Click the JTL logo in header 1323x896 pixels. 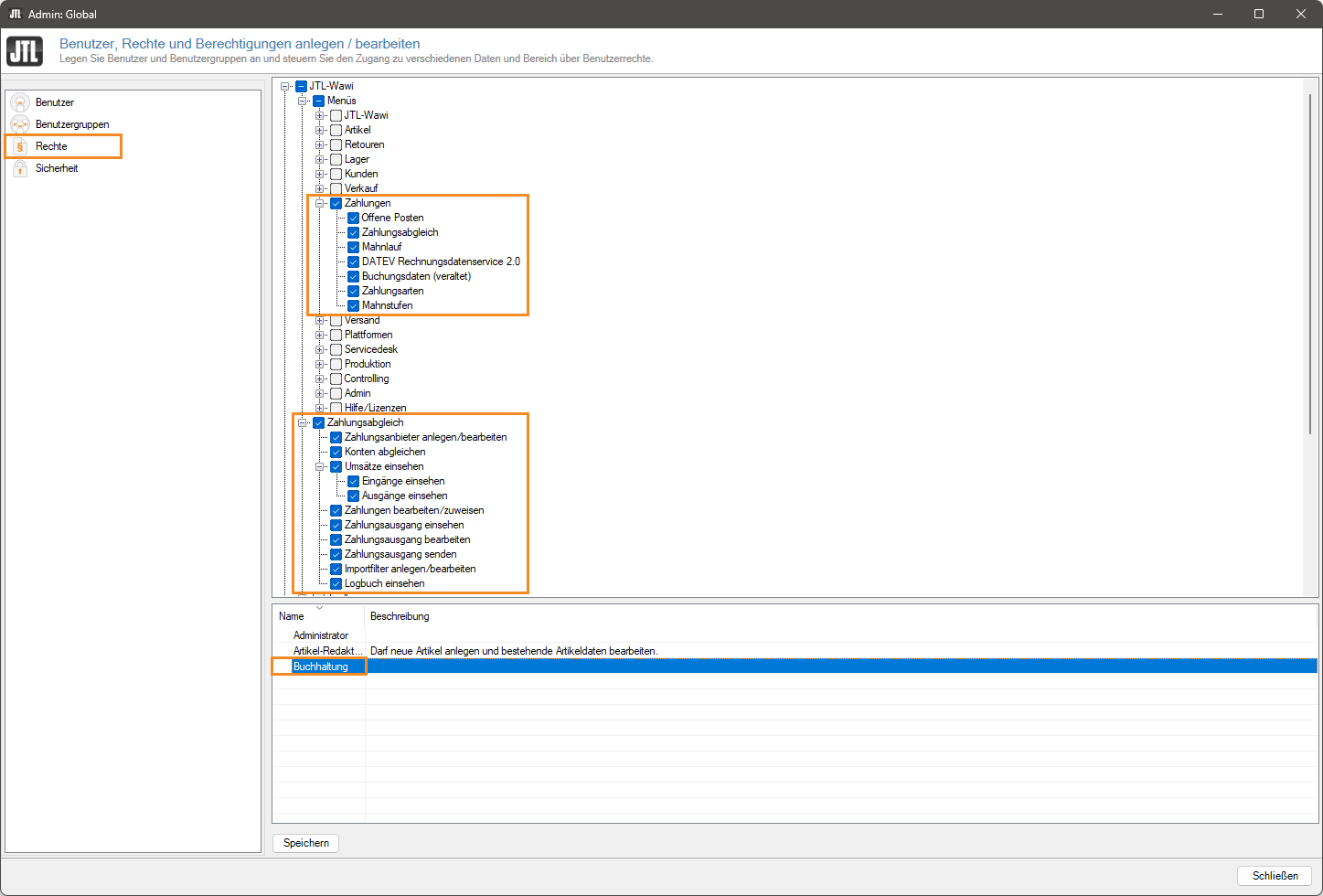[25, 51]
